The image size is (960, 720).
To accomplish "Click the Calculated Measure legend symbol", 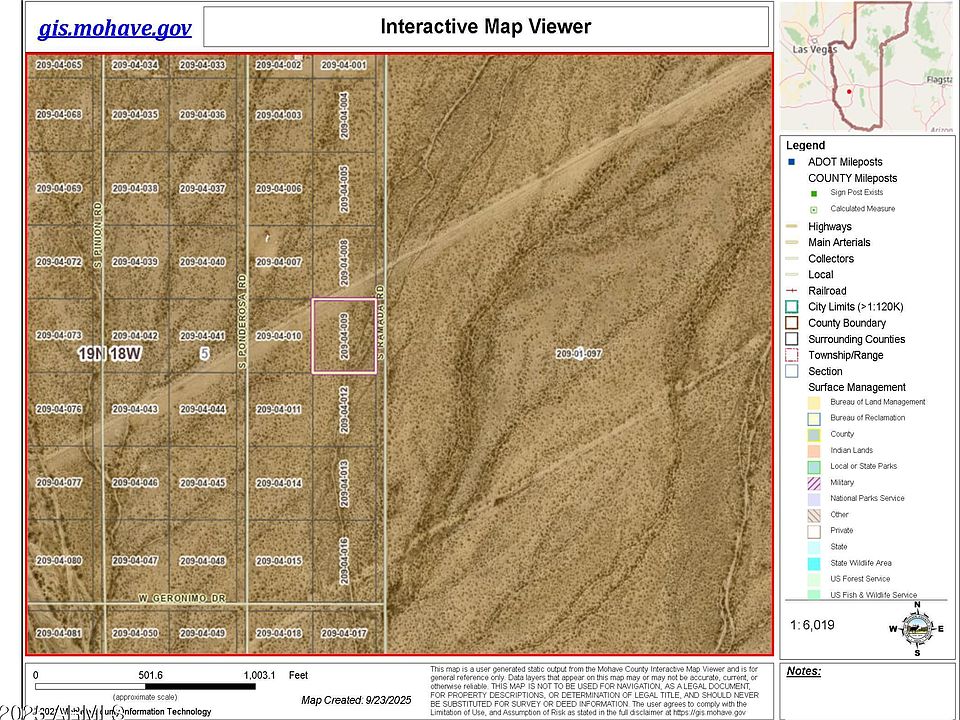I will click(x=814, y=209).
